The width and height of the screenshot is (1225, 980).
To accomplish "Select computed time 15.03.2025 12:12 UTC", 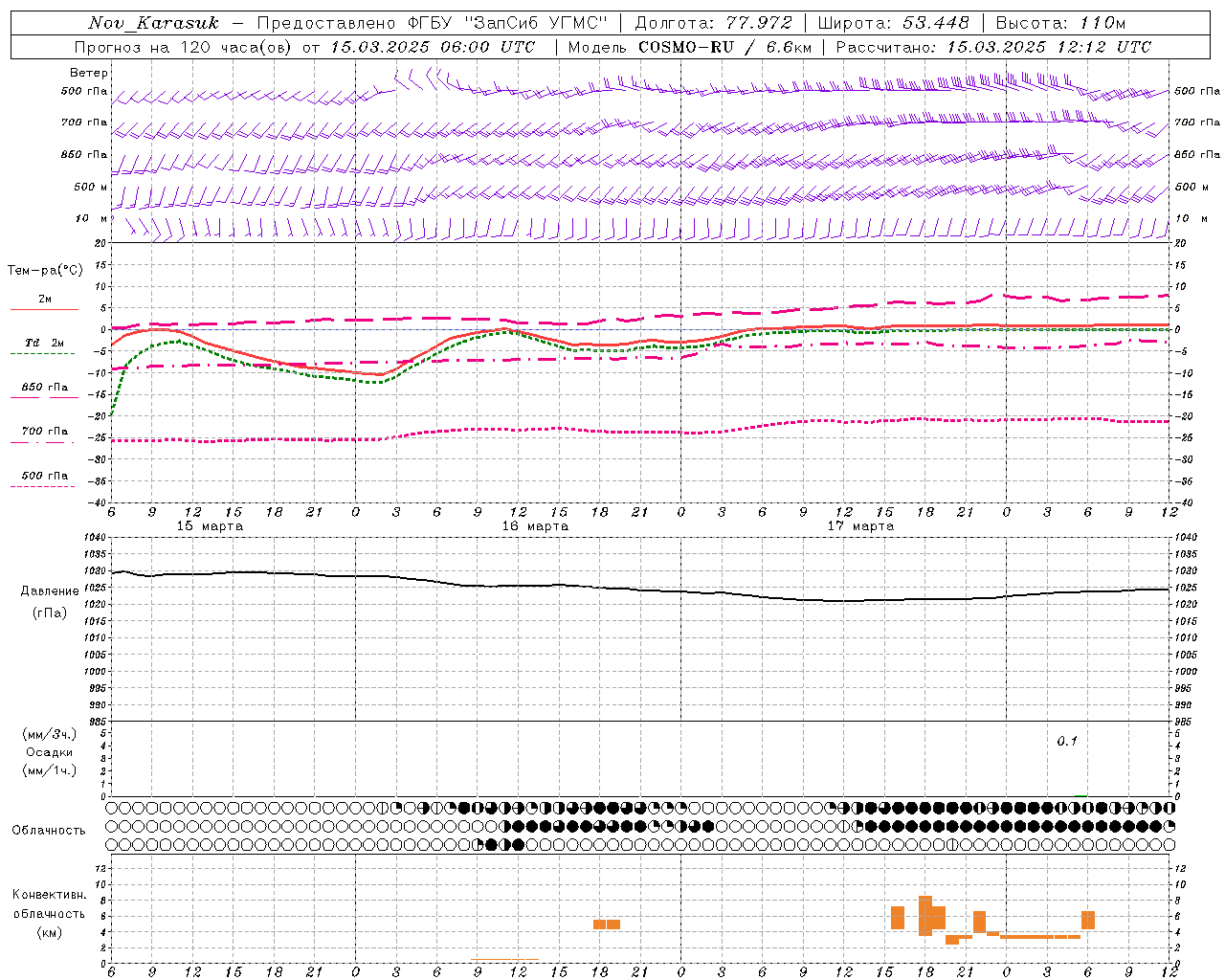I will click(x=1049, y=47).
